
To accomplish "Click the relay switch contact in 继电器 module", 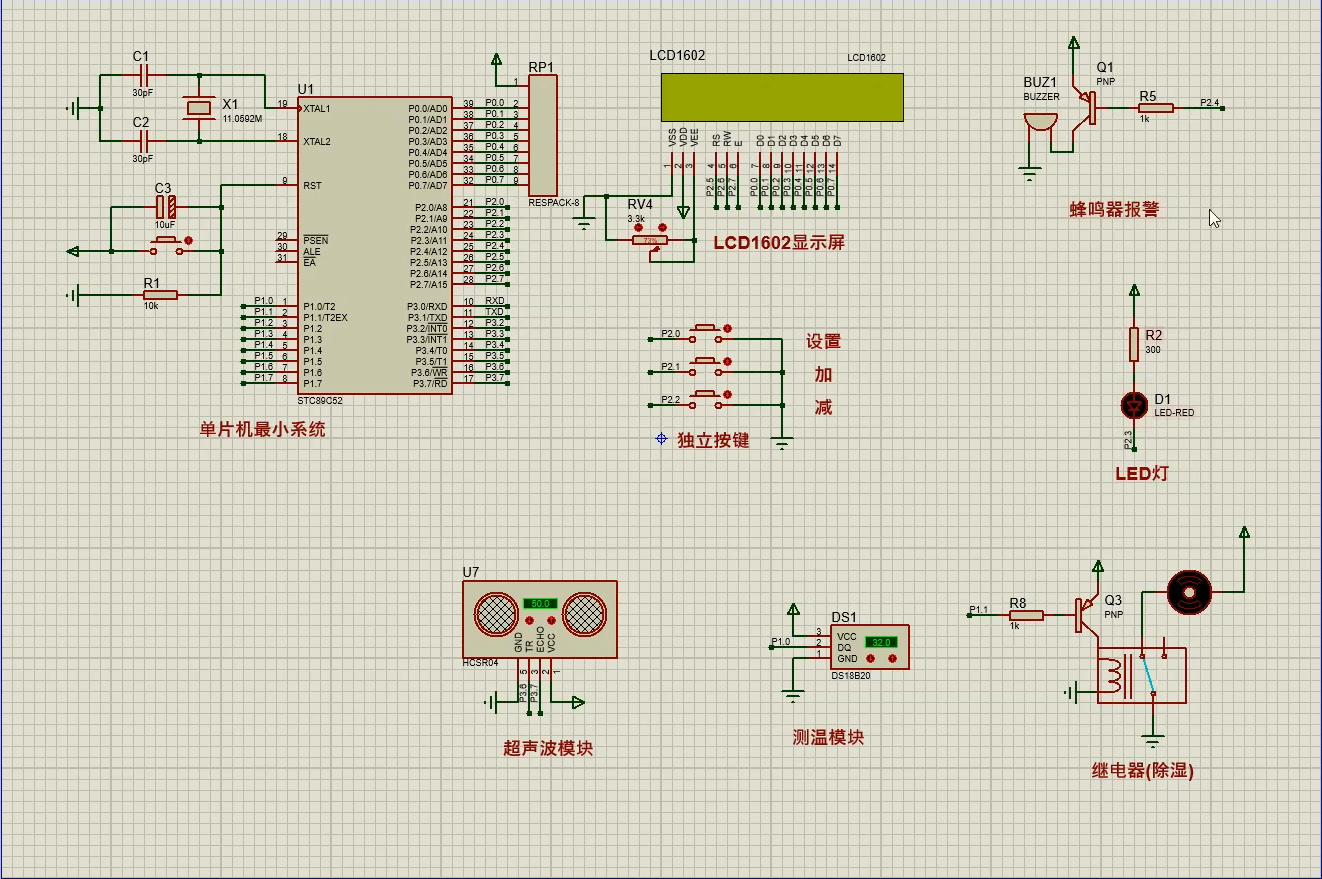I will pos(1148,673).
